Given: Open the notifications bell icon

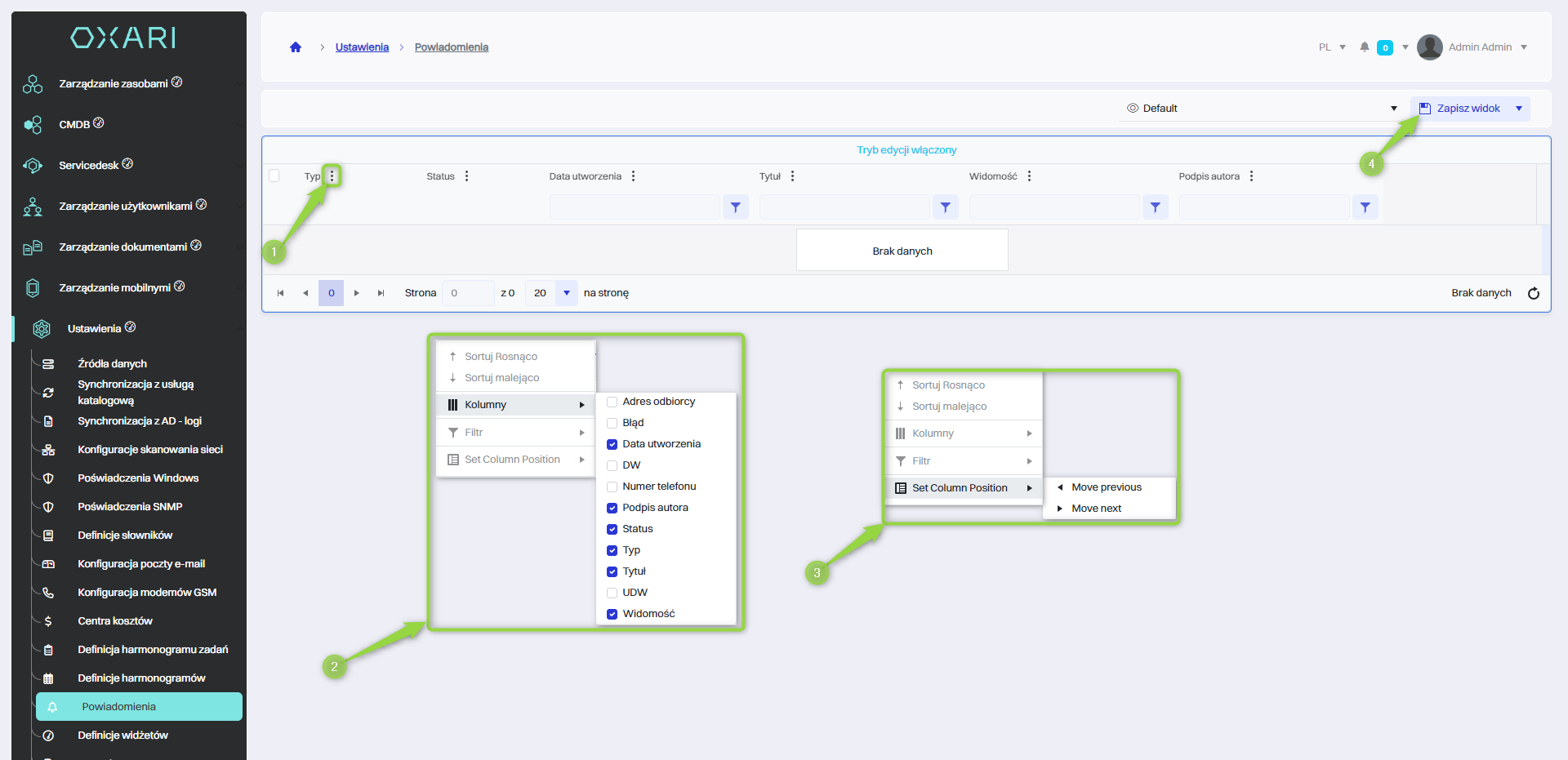Looking at the screenshot, I should coord(1364,47).
